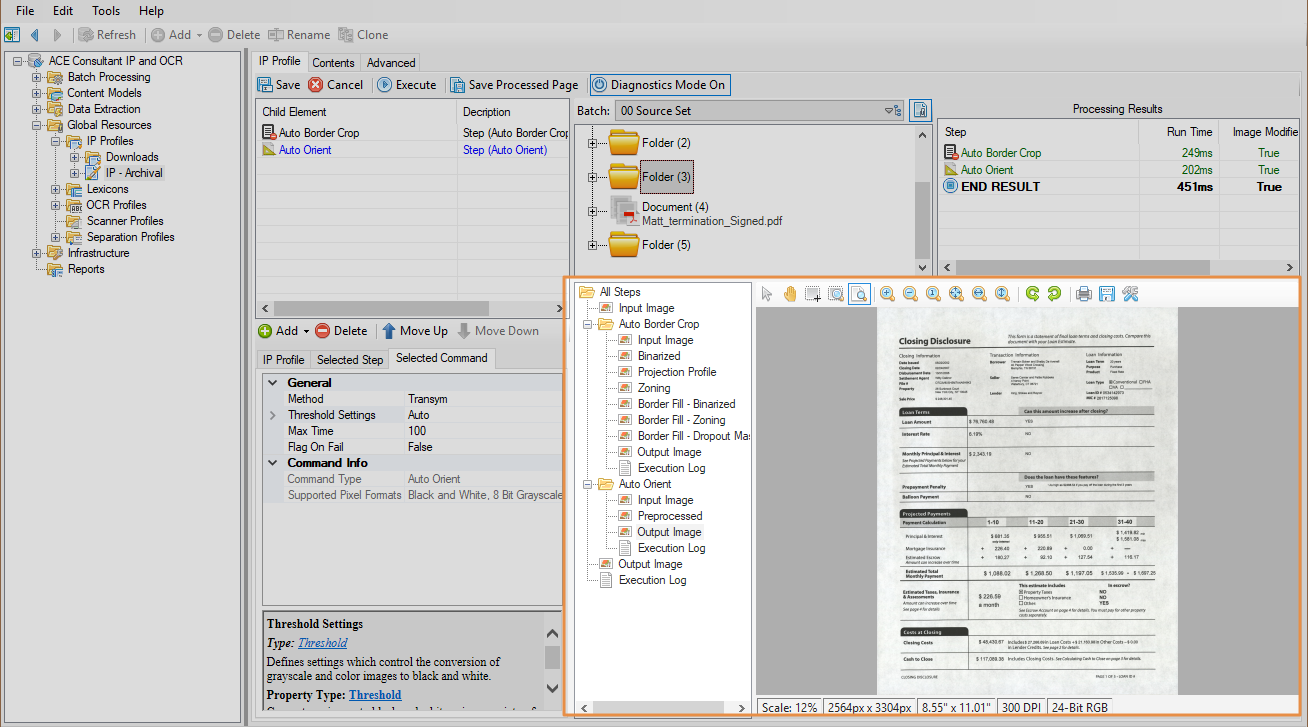
Task: Click the zoom out magnifier icon
Action: point(910,294)
